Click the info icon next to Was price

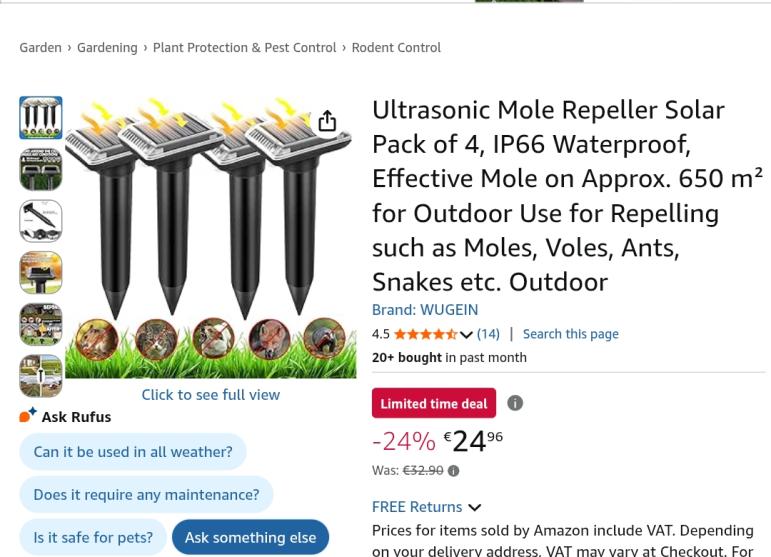point(453,471)
